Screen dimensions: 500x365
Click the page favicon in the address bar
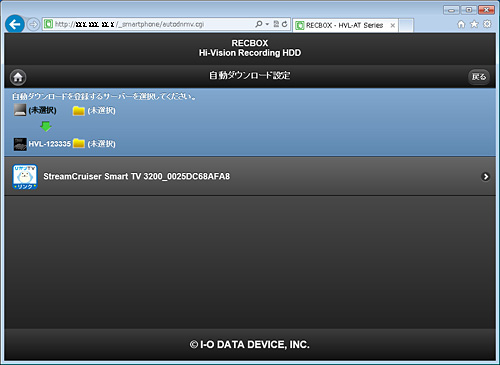coord(48,24)
